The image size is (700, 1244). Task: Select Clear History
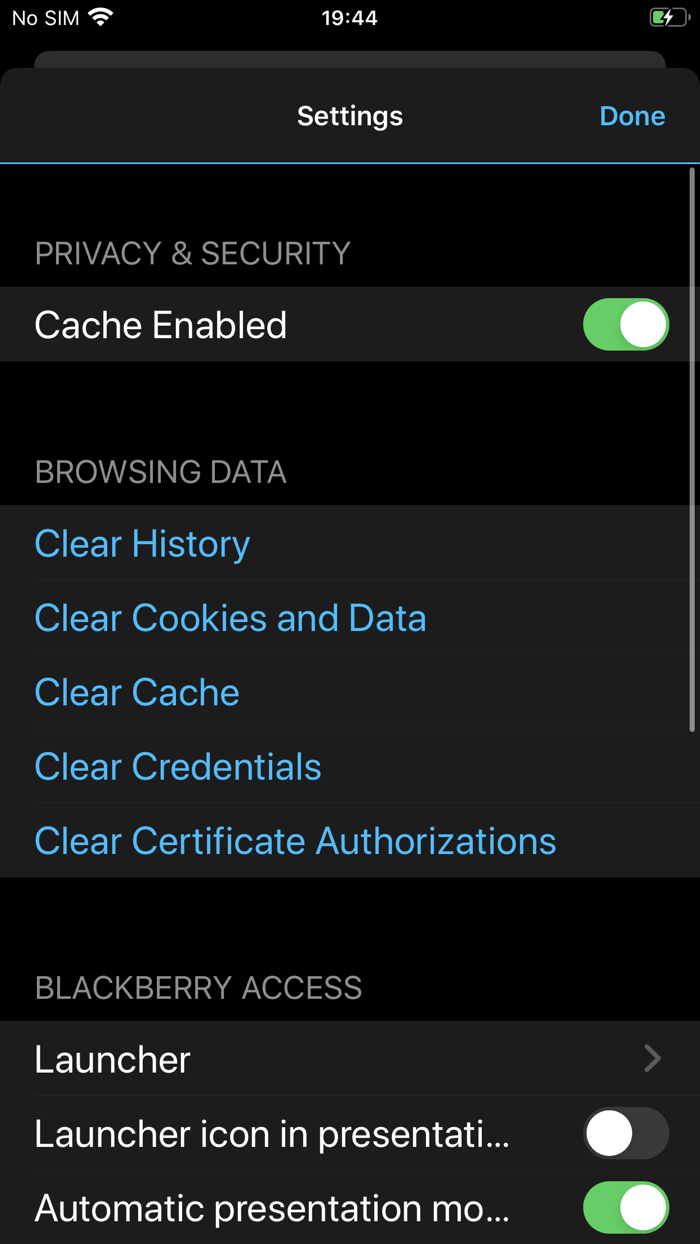(141, 543)
